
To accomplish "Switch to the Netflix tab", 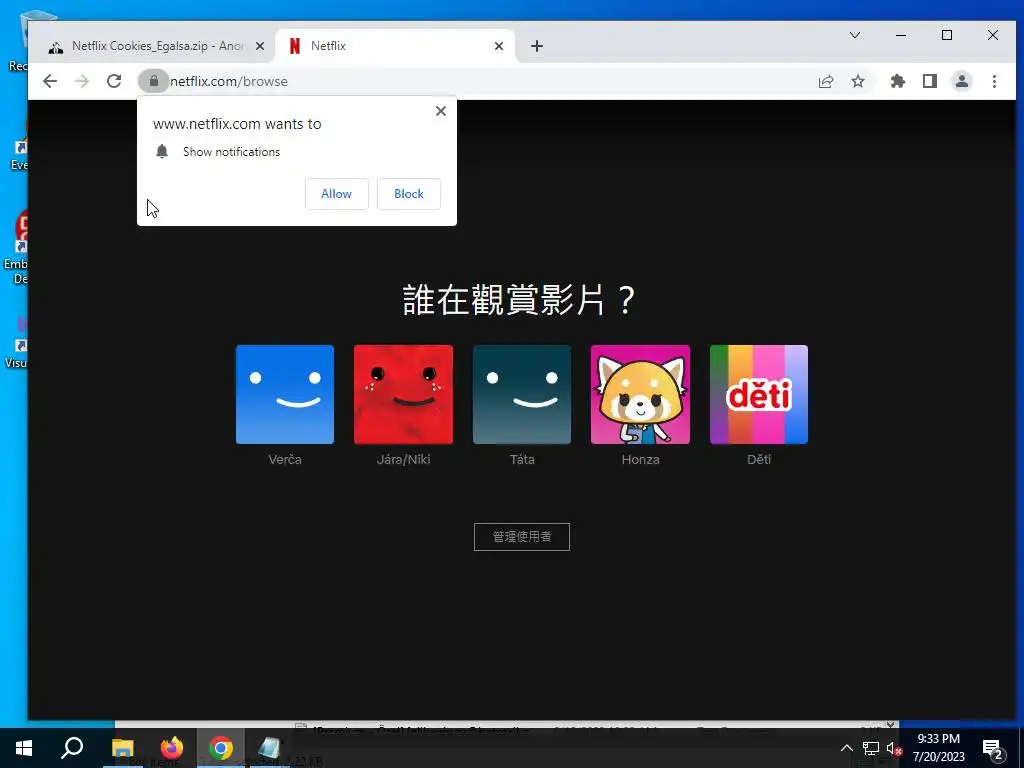I will coord(392,46).
